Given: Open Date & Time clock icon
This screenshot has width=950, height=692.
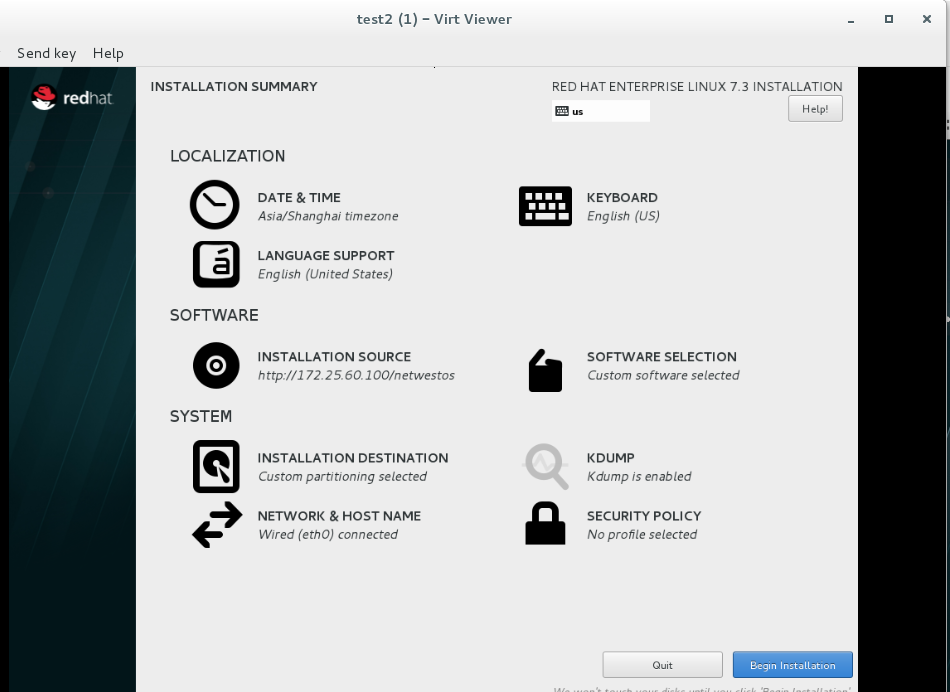Looking at the screenshot, I should [x=214, y=205].
